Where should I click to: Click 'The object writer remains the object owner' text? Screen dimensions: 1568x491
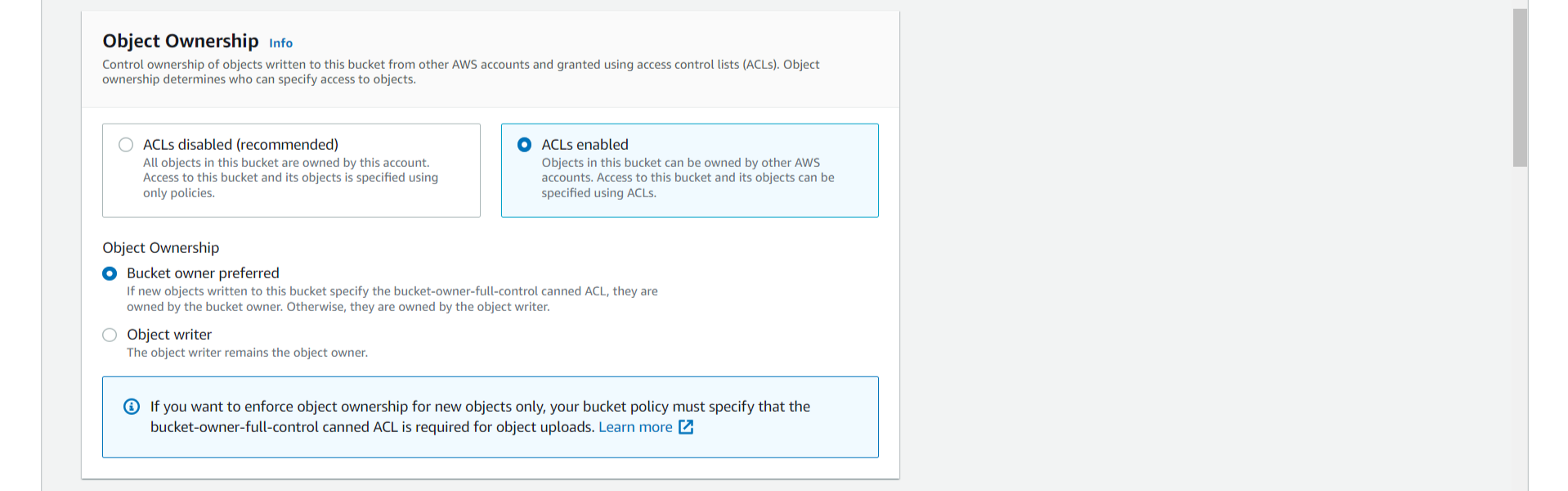(247, 353)
